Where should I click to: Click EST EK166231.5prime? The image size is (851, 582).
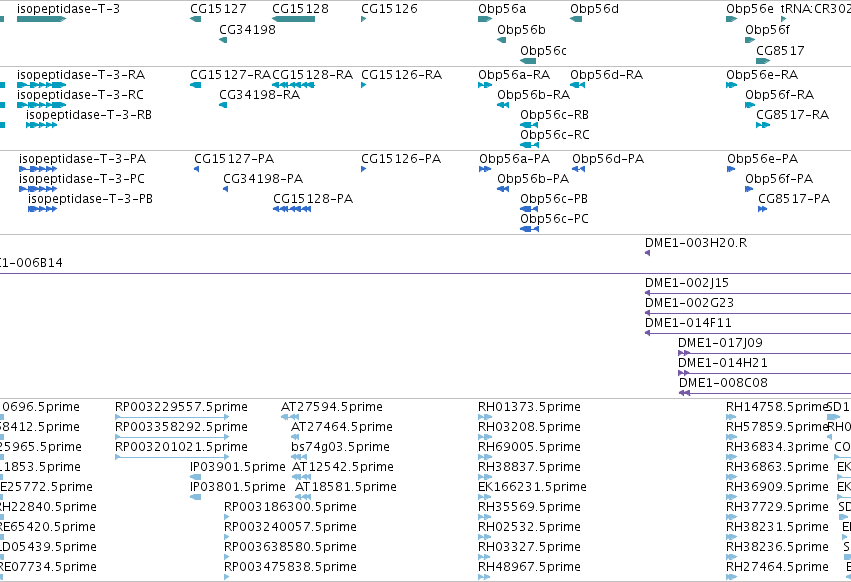click(532, 488)
